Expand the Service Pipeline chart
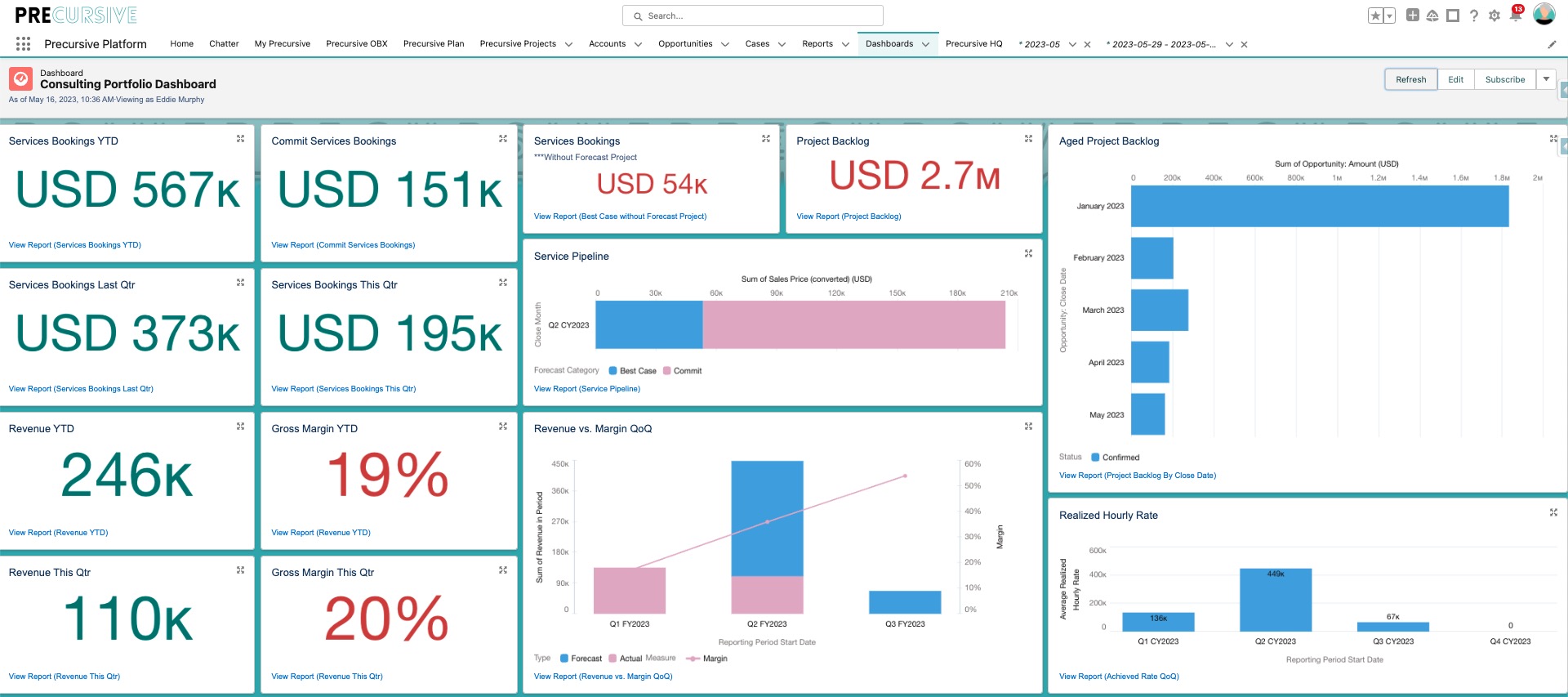The image size is (1568, 697). pyautogui.click(x=1028, y=253)
